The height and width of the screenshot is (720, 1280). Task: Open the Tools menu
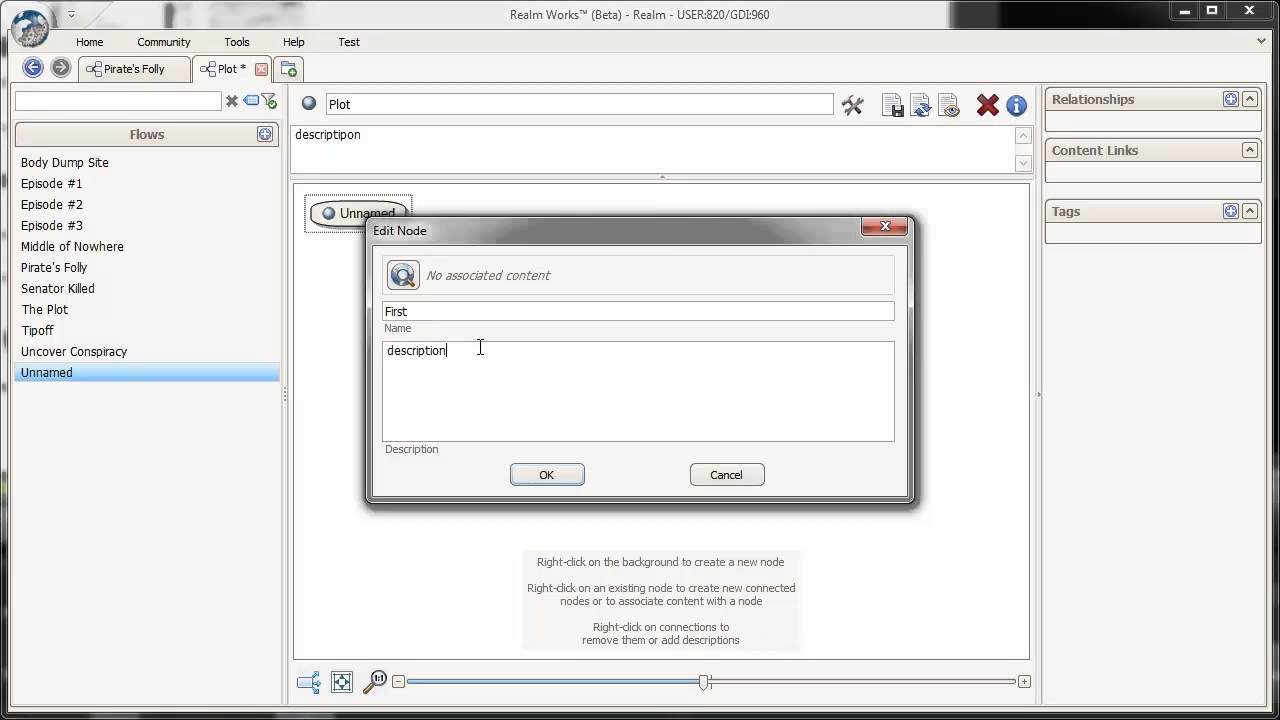[x=237, y=42]
